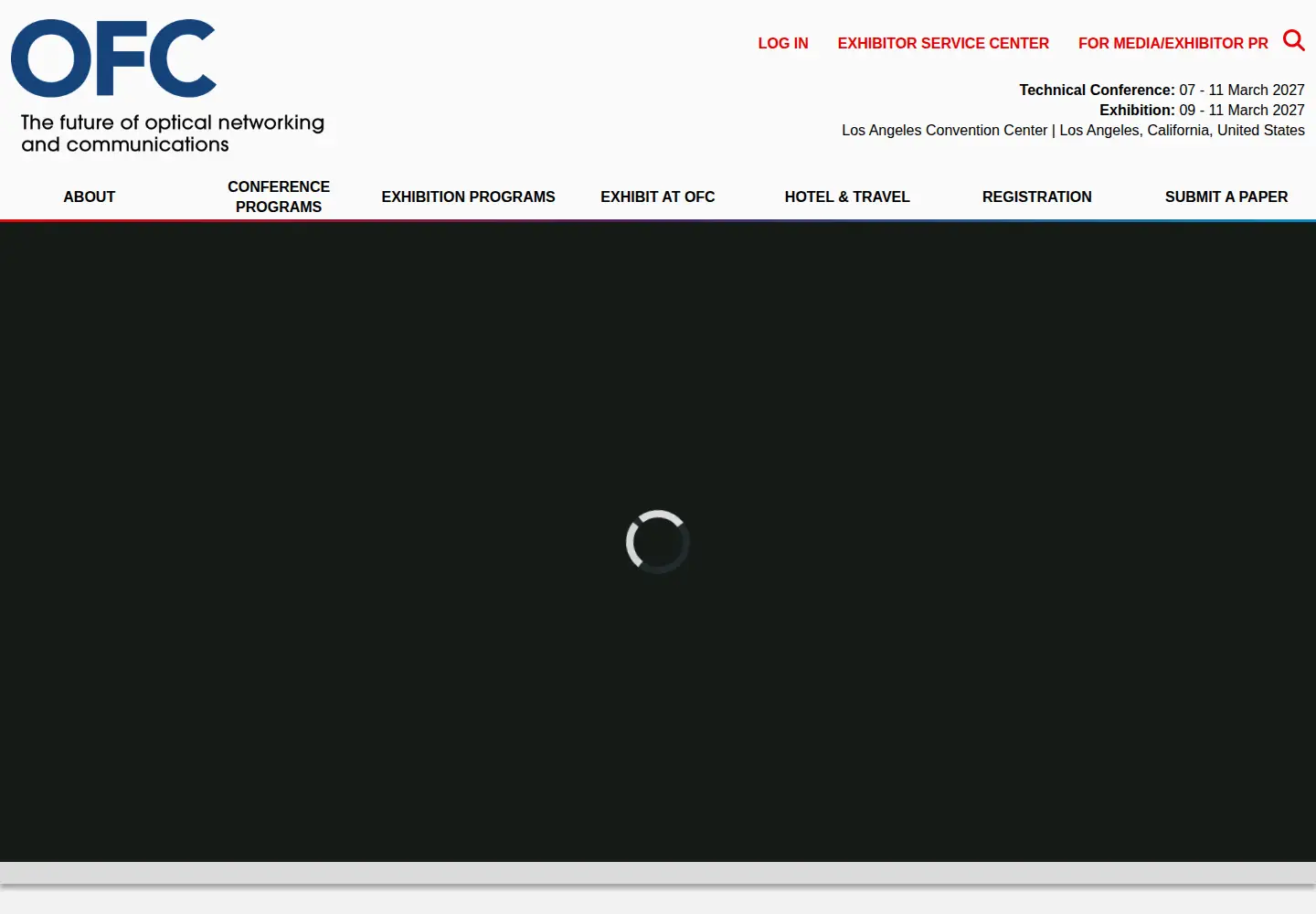Open the Hotel & Travel menu
The width and height of the screenshot is (1316, 914).
847,197
